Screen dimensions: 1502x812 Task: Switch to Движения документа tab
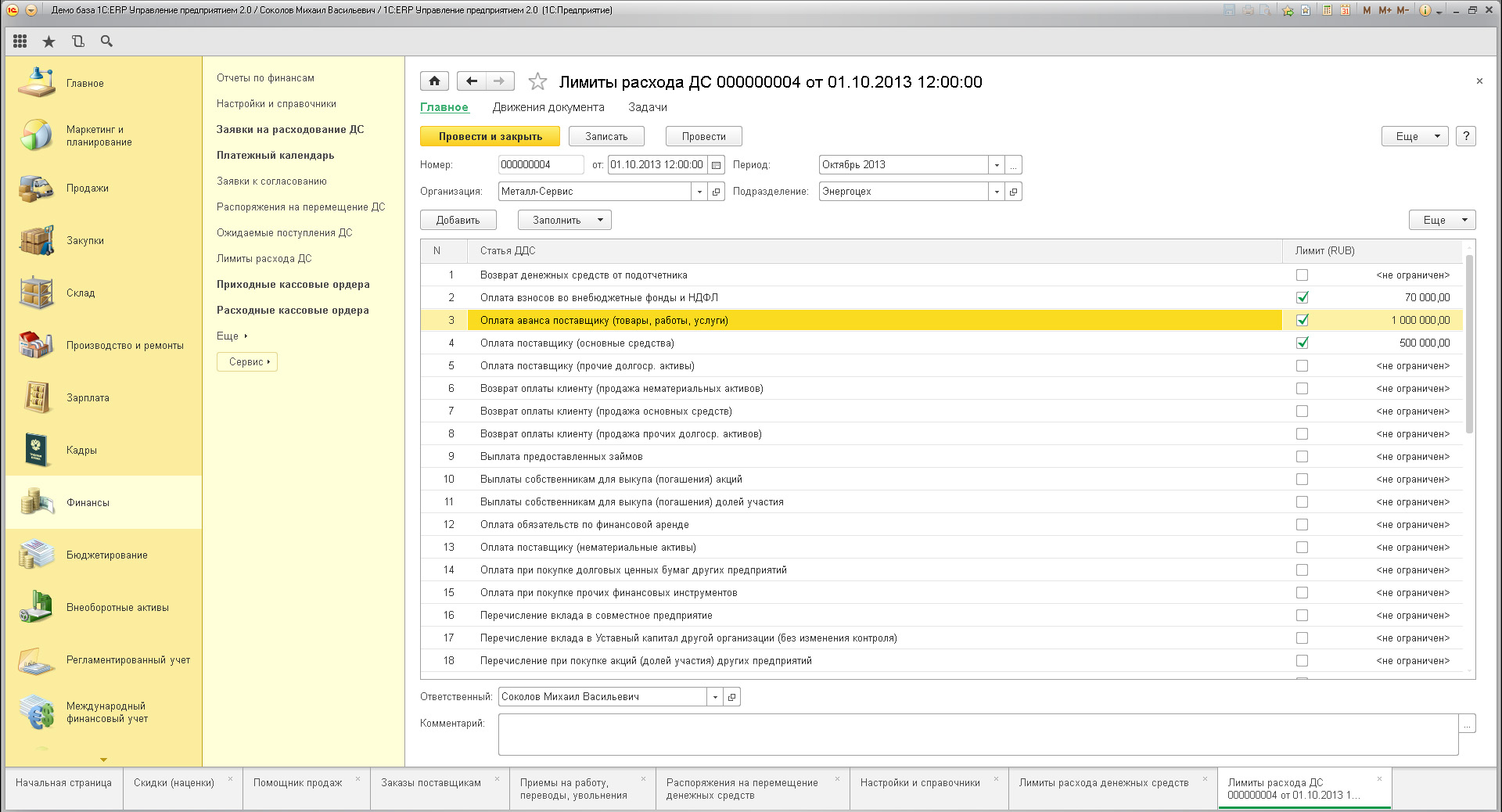(x=548, y=107)
